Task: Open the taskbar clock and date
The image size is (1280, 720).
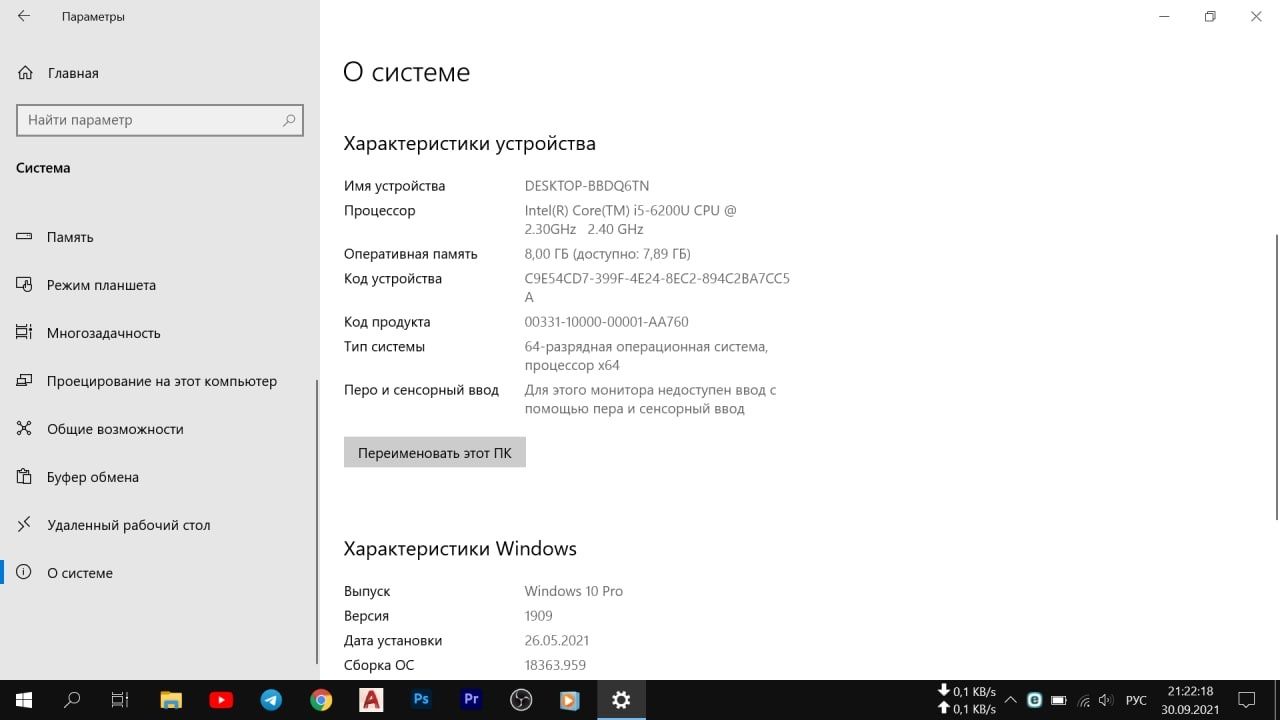Action: [x=1190, y=700]
